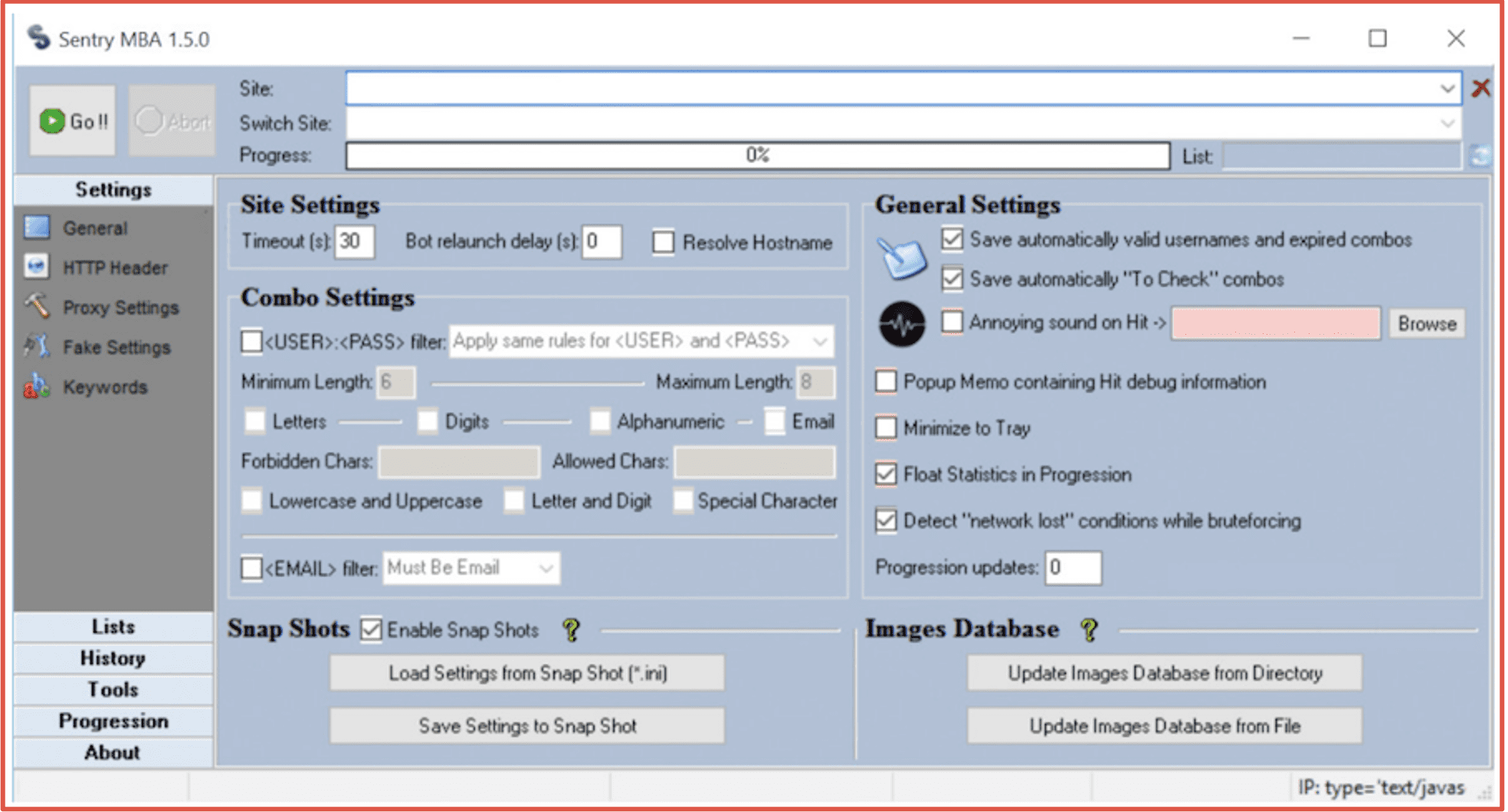
Task: Click the Progression updates input field
Action: (1073, 568)
